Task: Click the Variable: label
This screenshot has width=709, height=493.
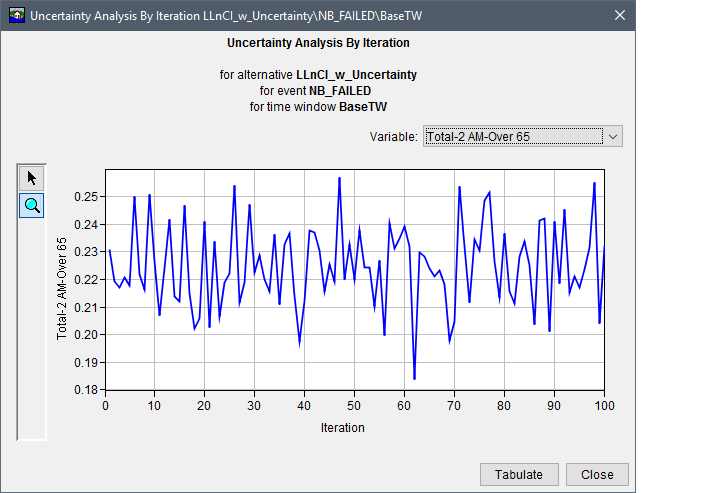Action: pos(393,137)
